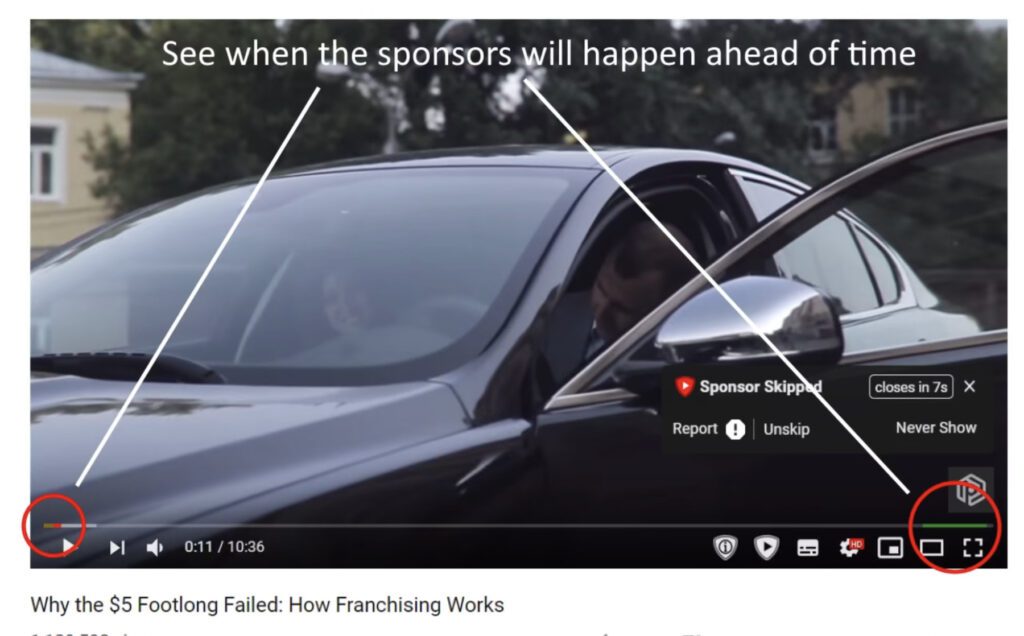Toggle subtitles closed captions
The image size is (1024, 636).
(x=808, y=548)
